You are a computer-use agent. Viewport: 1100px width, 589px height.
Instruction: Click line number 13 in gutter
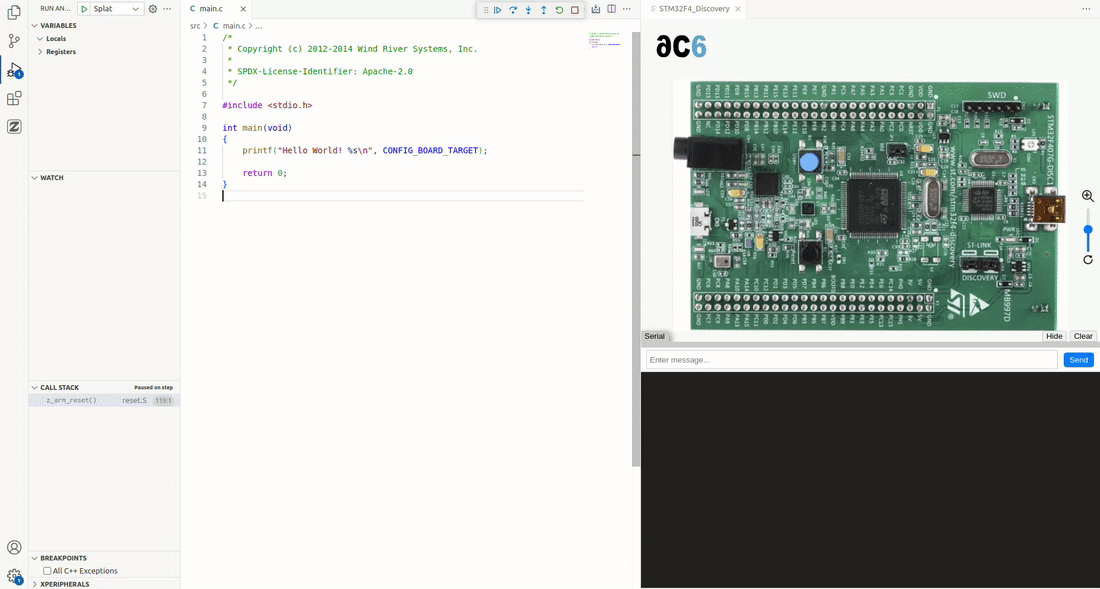[203, 172]
